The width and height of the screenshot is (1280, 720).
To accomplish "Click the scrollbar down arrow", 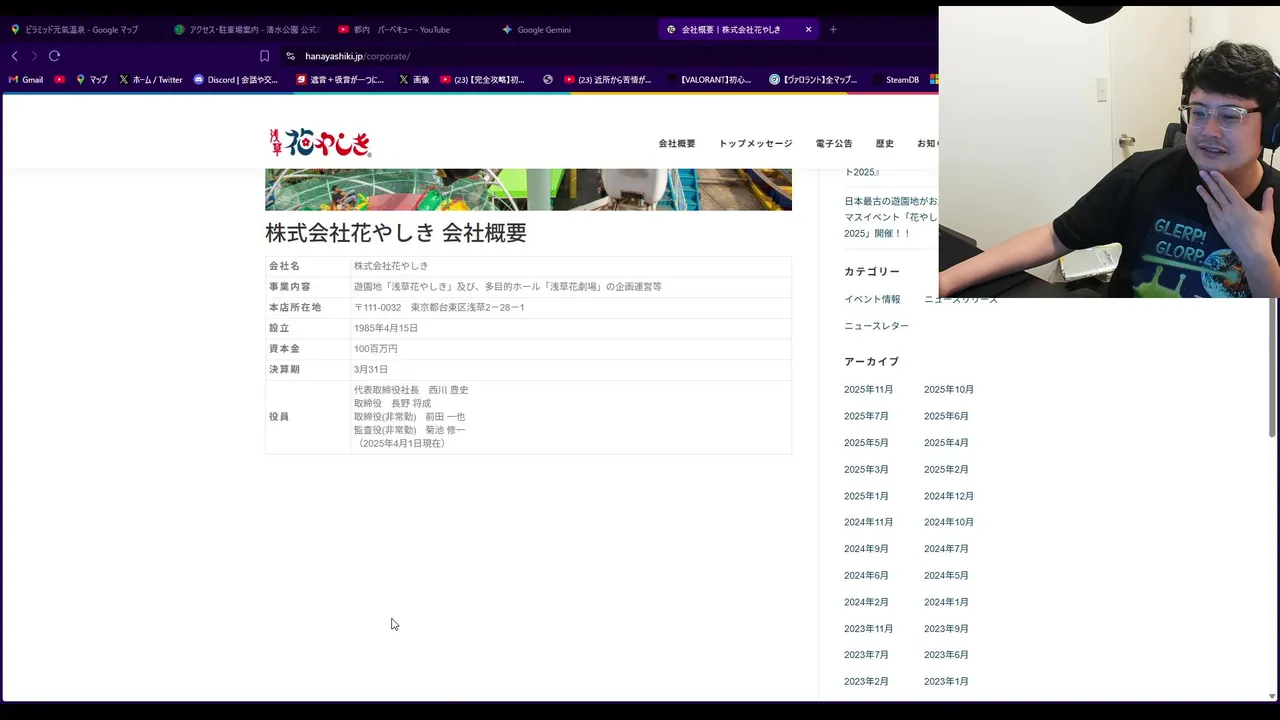I will tap(1272, 696).
